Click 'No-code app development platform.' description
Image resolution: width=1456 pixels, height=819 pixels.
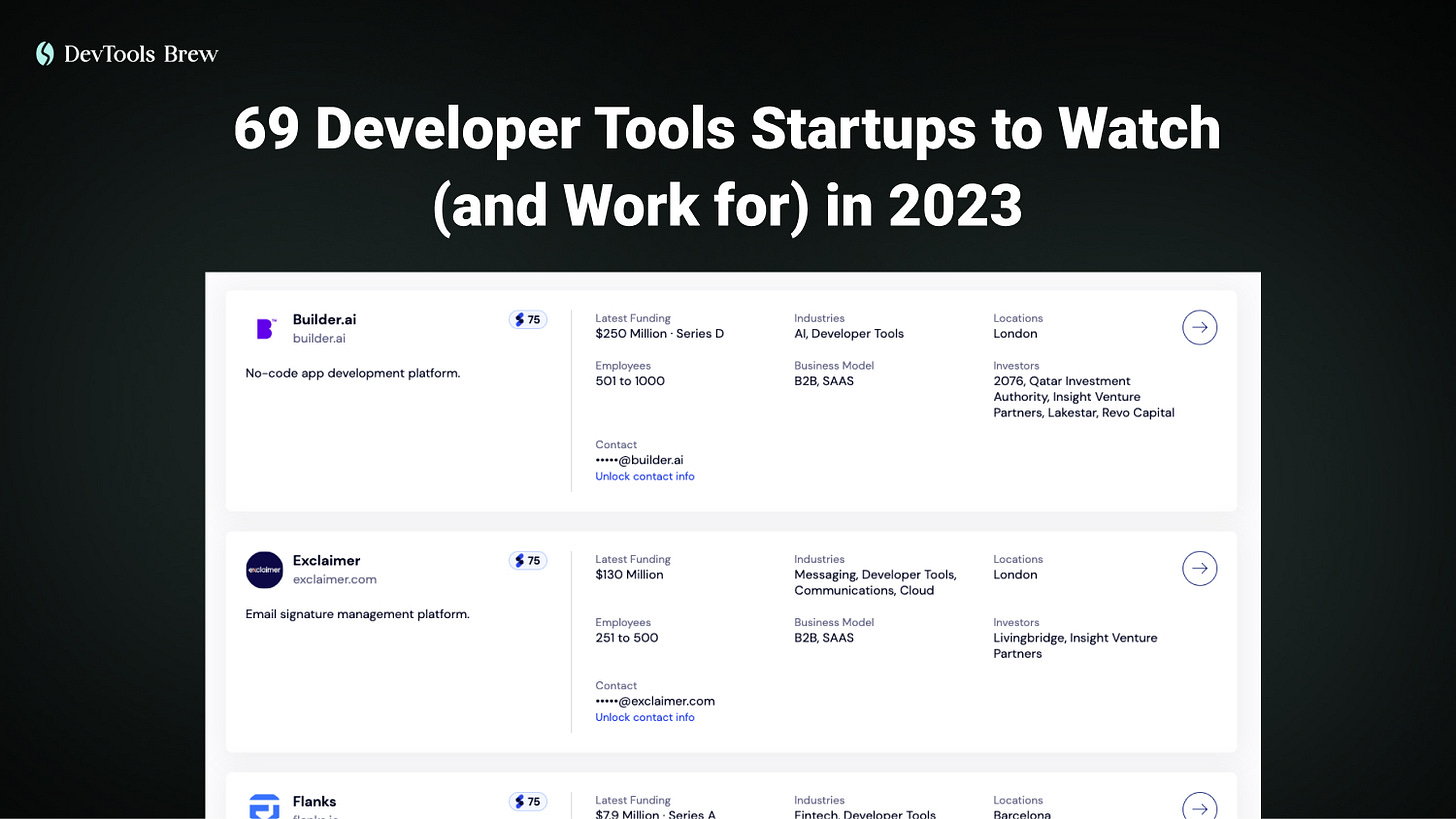(x=353, y=373)
